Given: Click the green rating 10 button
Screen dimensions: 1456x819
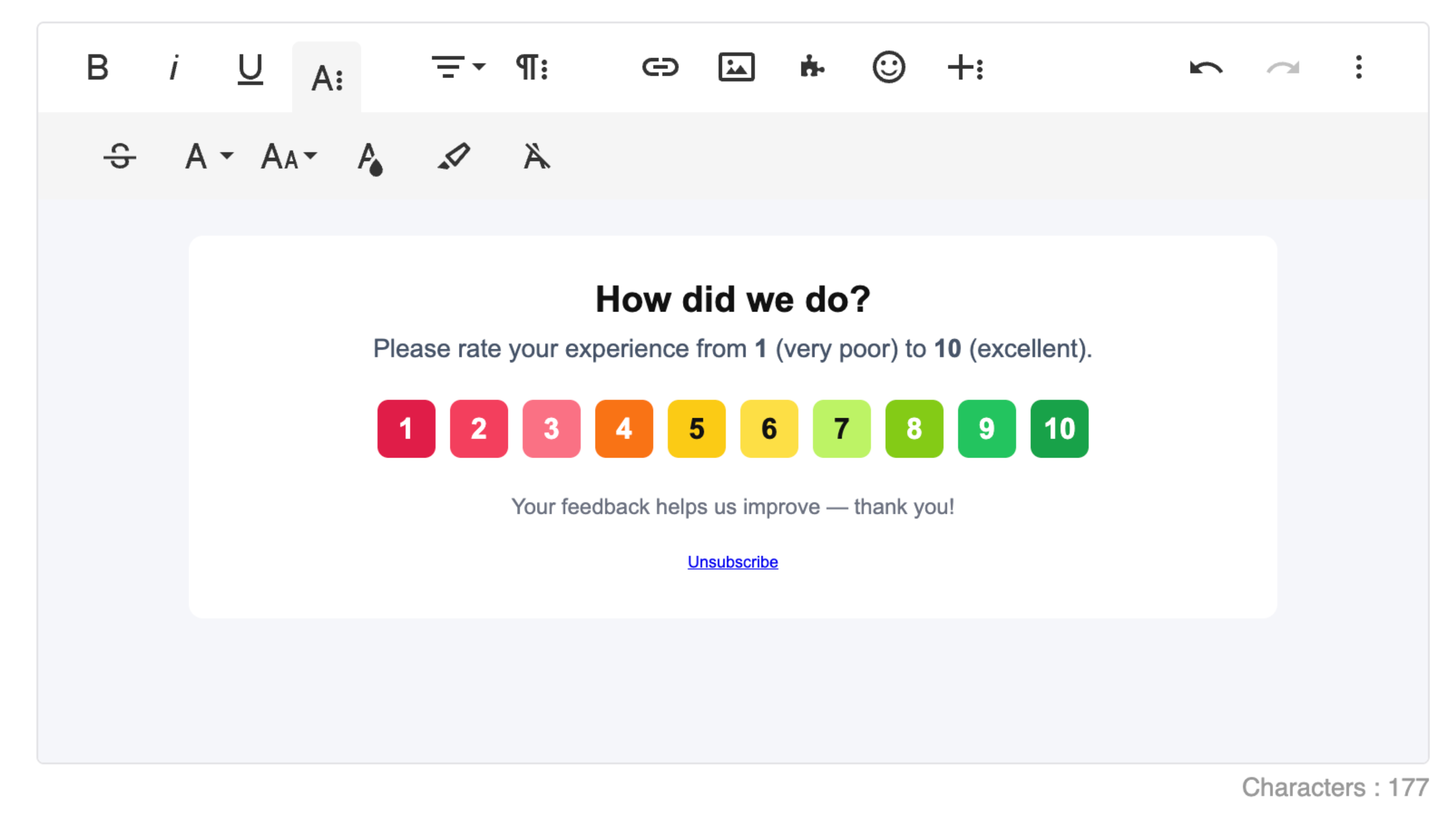Looking at the screenshot, I should click(x=1059, y=429).
